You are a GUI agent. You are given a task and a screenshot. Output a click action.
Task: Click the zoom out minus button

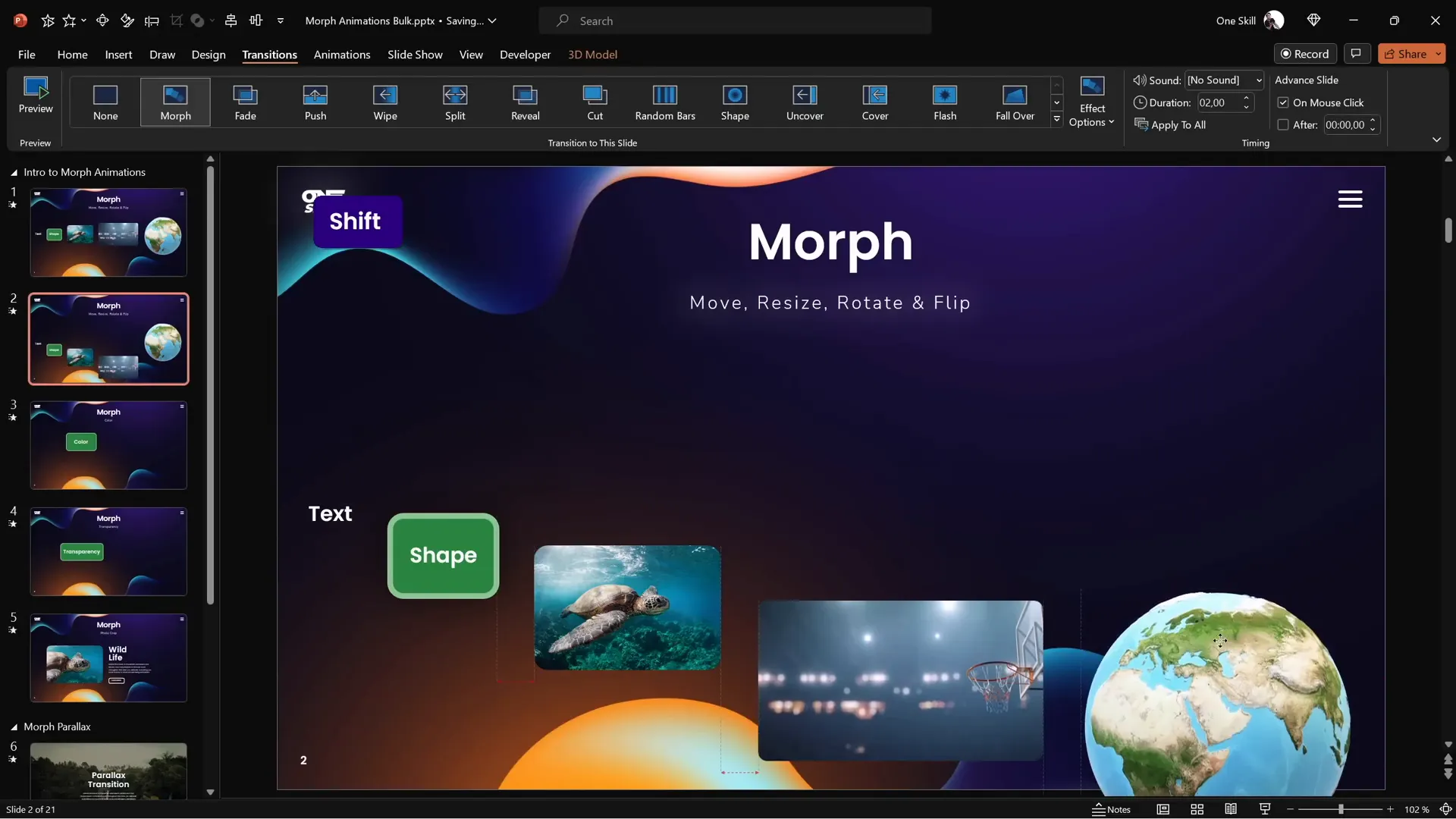coord(1290,809)
